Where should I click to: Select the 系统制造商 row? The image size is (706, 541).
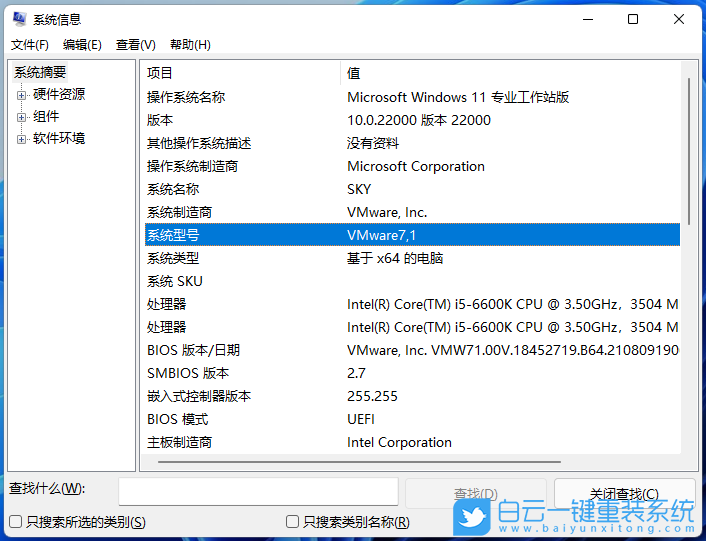point(412,212)
